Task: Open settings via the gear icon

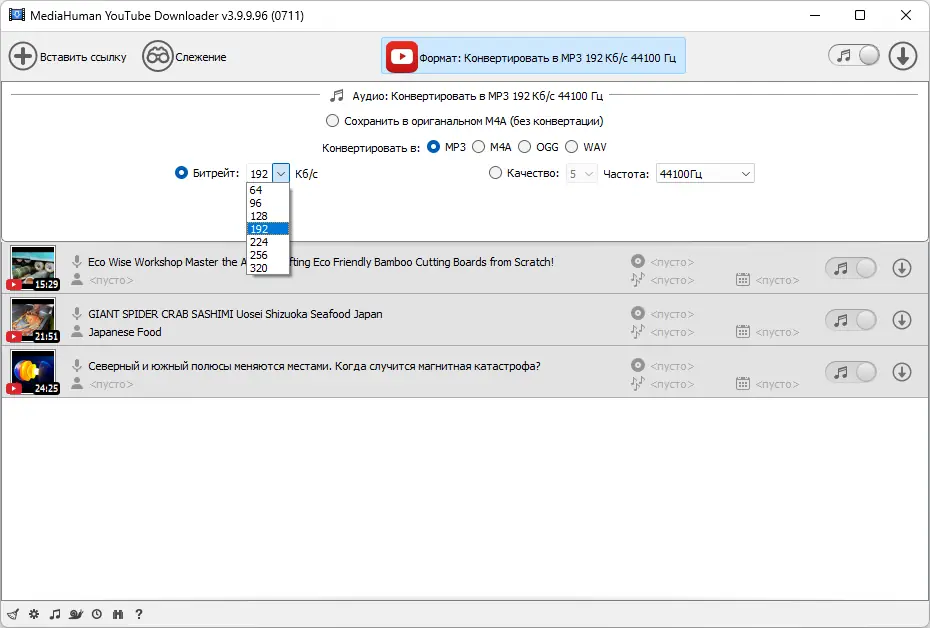Action: 34,614
